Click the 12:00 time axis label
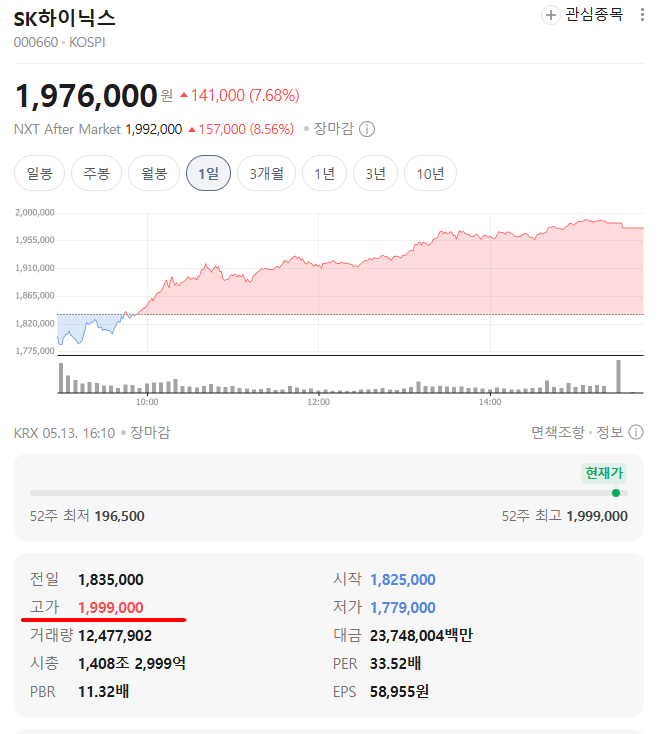The image size is (659, 734). 318,402
